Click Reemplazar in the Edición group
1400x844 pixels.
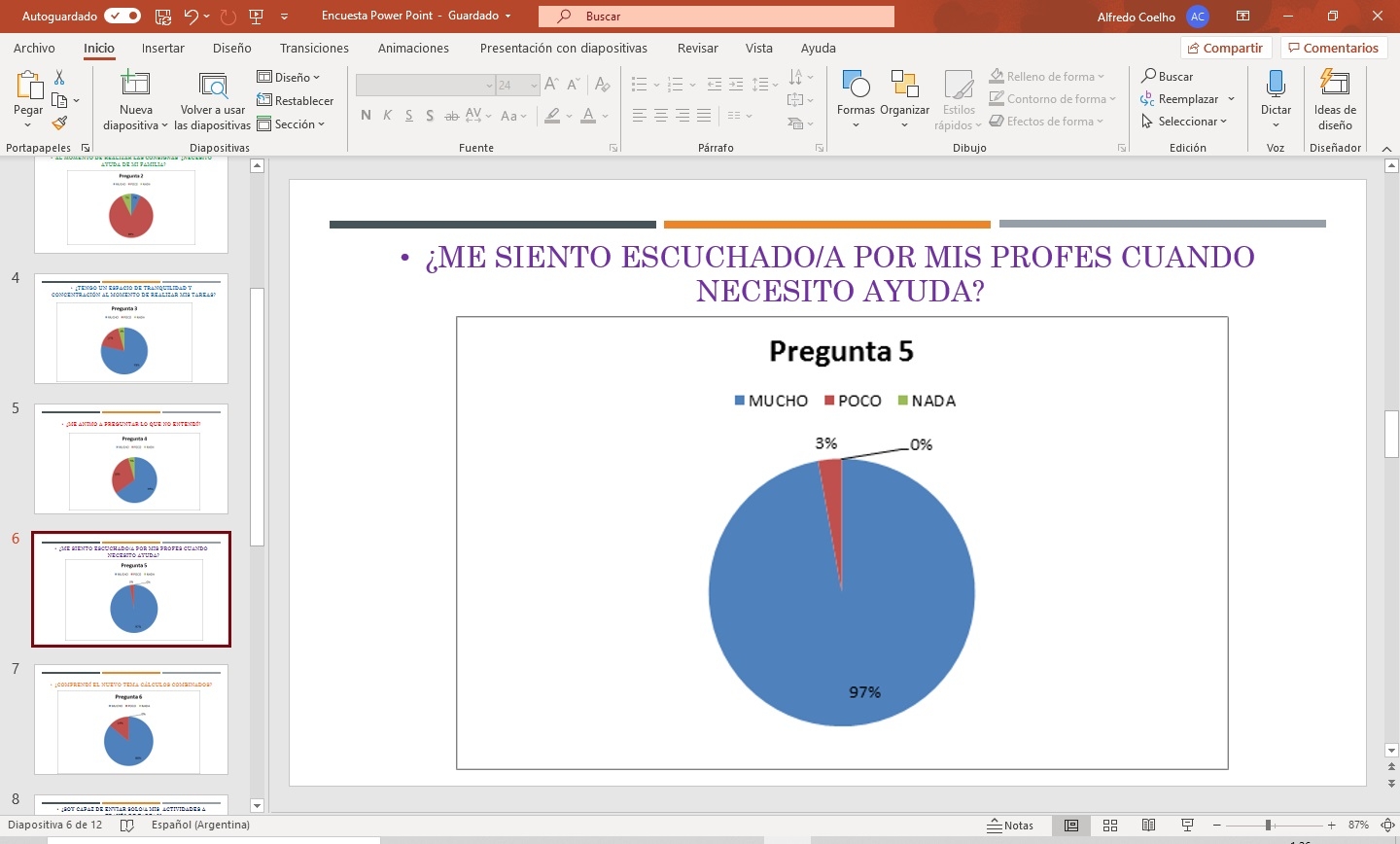click(x=1188, y=99)
